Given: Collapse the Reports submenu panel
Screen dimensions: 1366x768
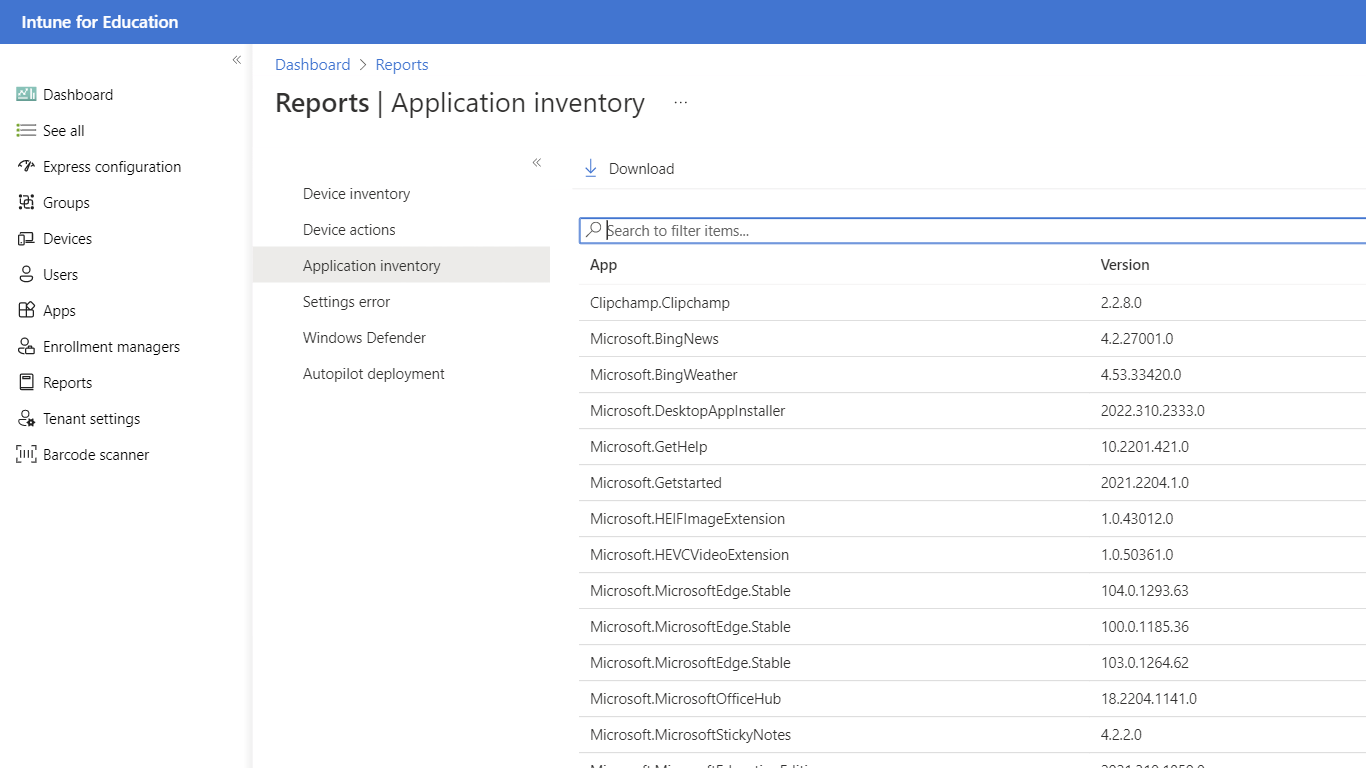Looking at the screenshot, I should [x=537, y=162].
